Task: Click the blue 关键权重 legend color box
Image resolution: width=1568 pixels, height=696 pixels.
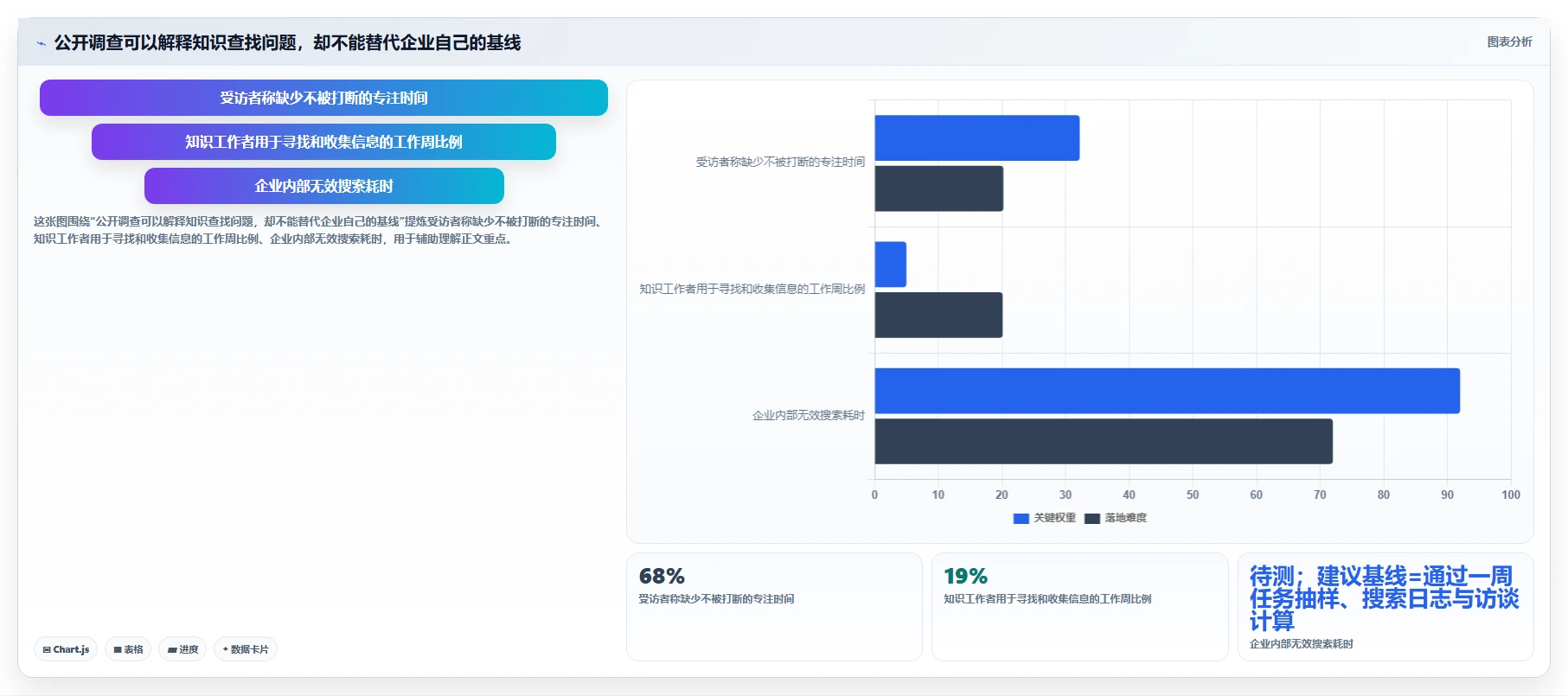Action: tap(1021, 519)
